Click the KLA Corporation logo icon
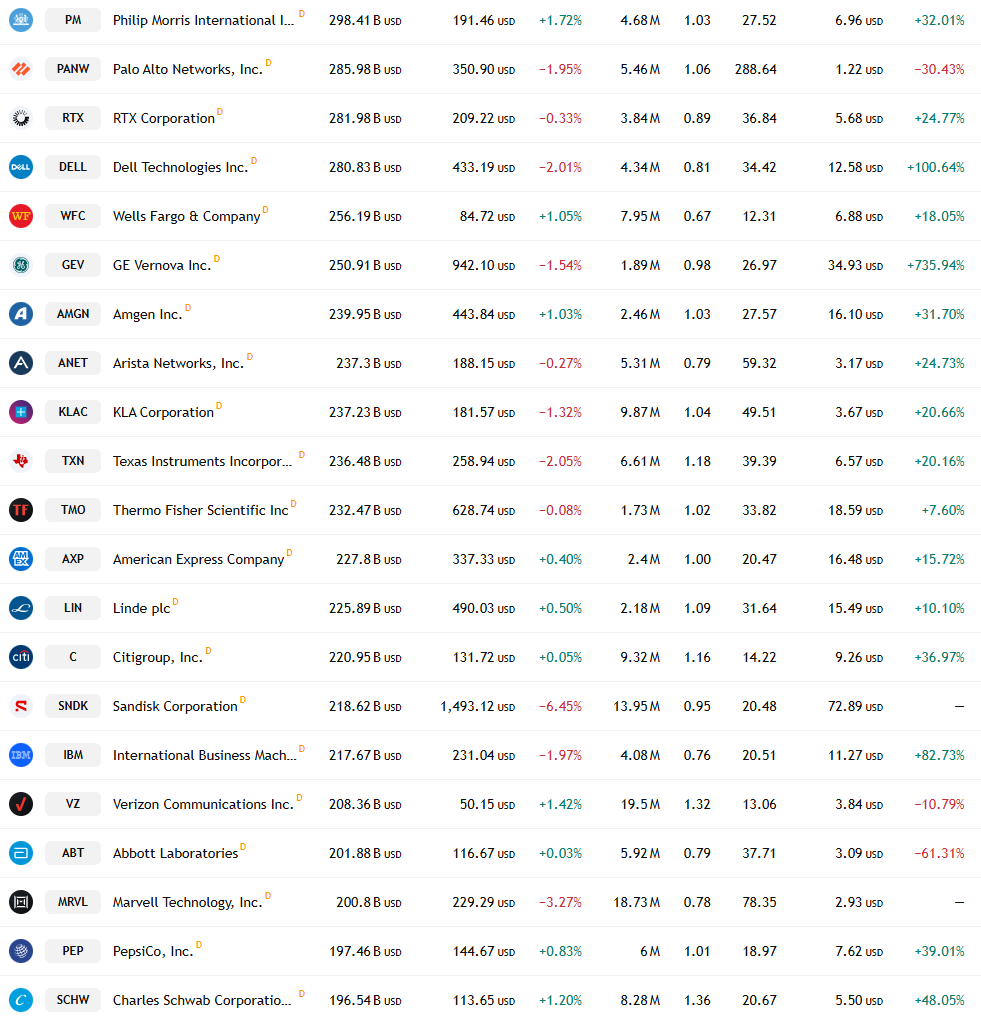 [21, 412]
